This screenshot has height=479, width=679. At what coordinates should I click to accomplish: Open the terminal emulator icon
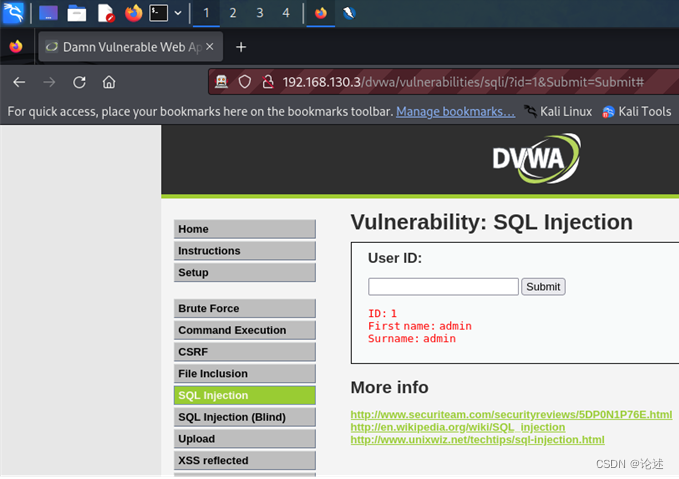(x=158, y=13)
